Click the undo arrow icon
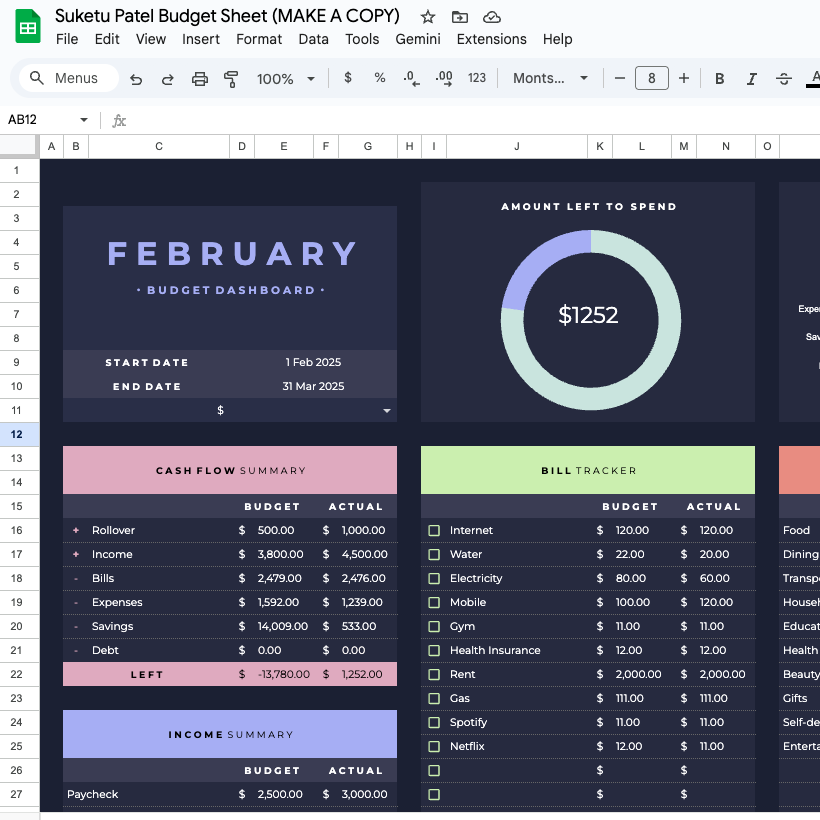The image size is (820, 820). coord(136,79)
